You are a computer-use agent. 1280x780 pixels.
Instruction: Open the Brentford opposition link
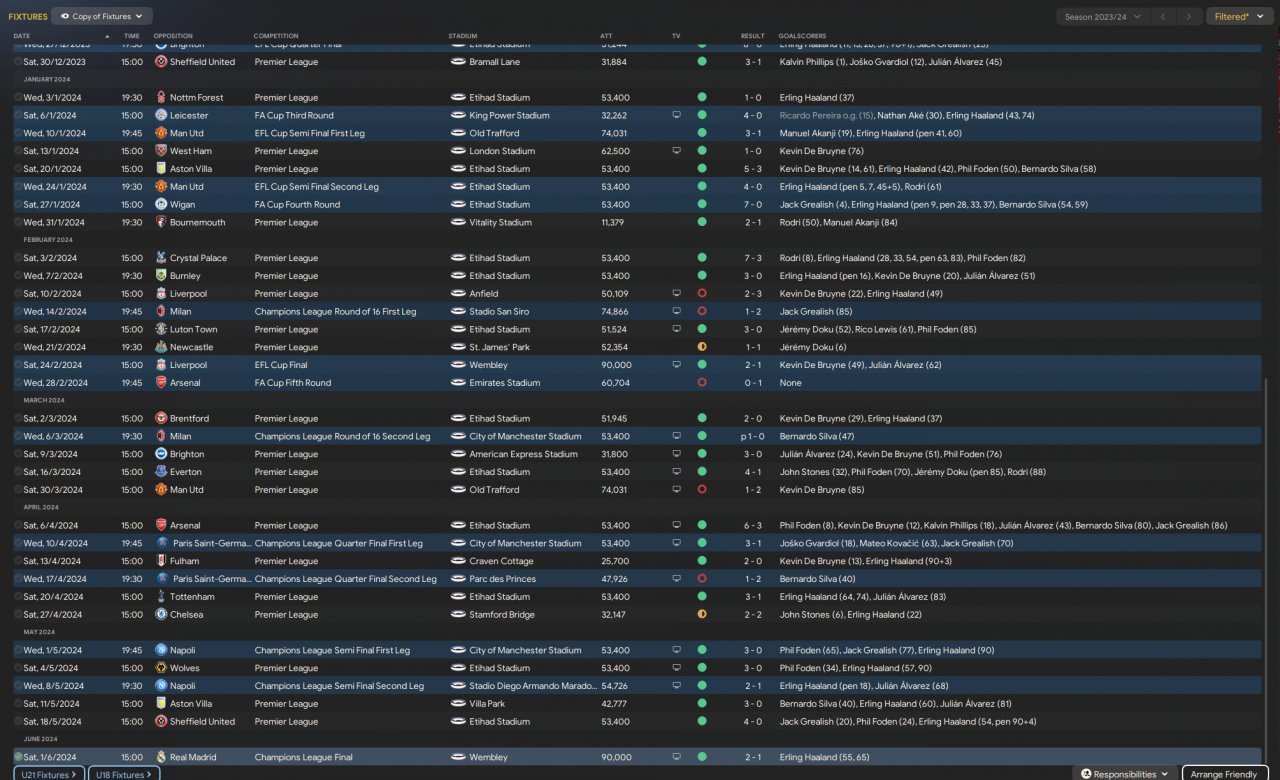coord(189,419)
